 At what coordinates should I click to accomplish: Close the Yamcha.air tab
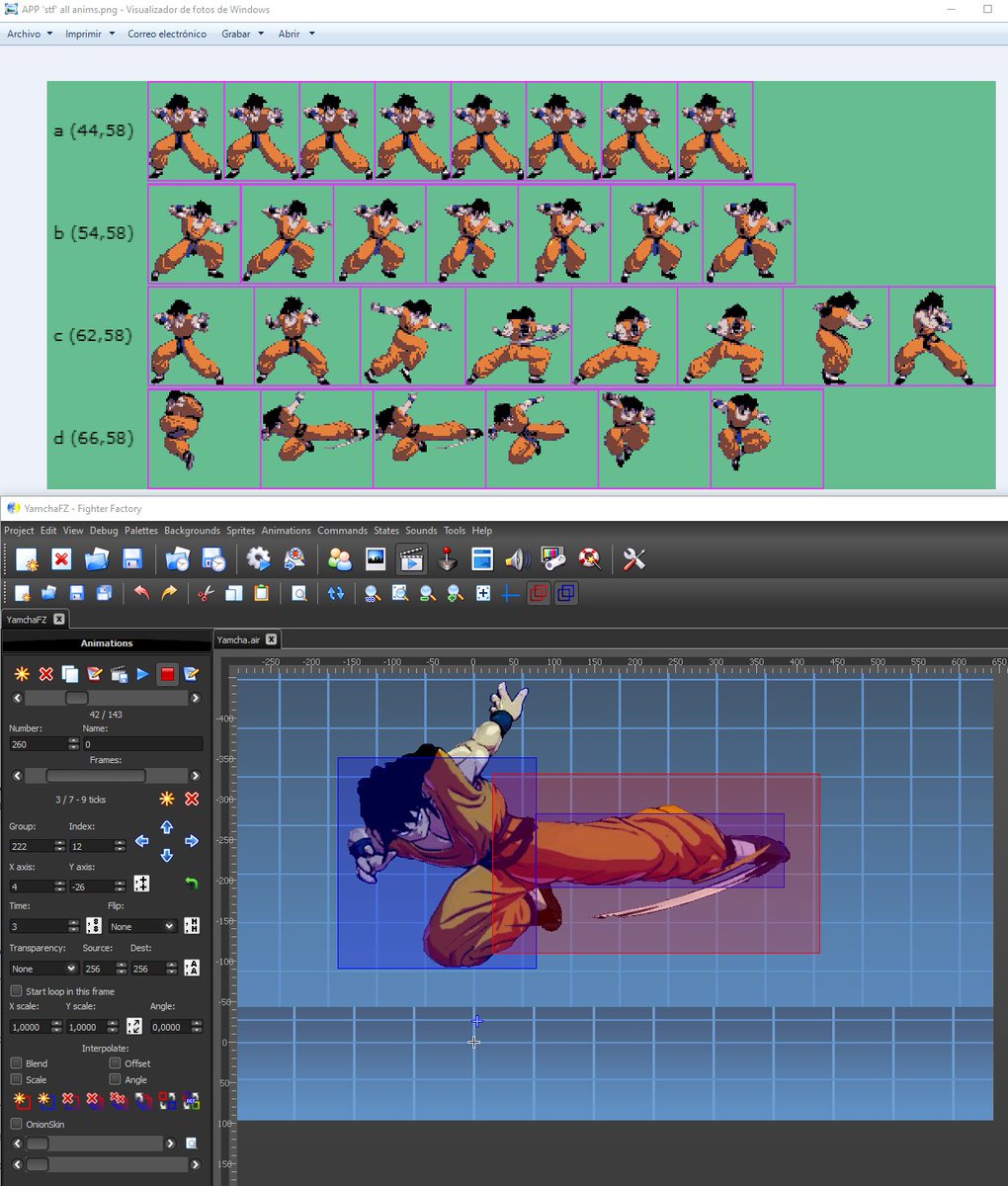271,639
